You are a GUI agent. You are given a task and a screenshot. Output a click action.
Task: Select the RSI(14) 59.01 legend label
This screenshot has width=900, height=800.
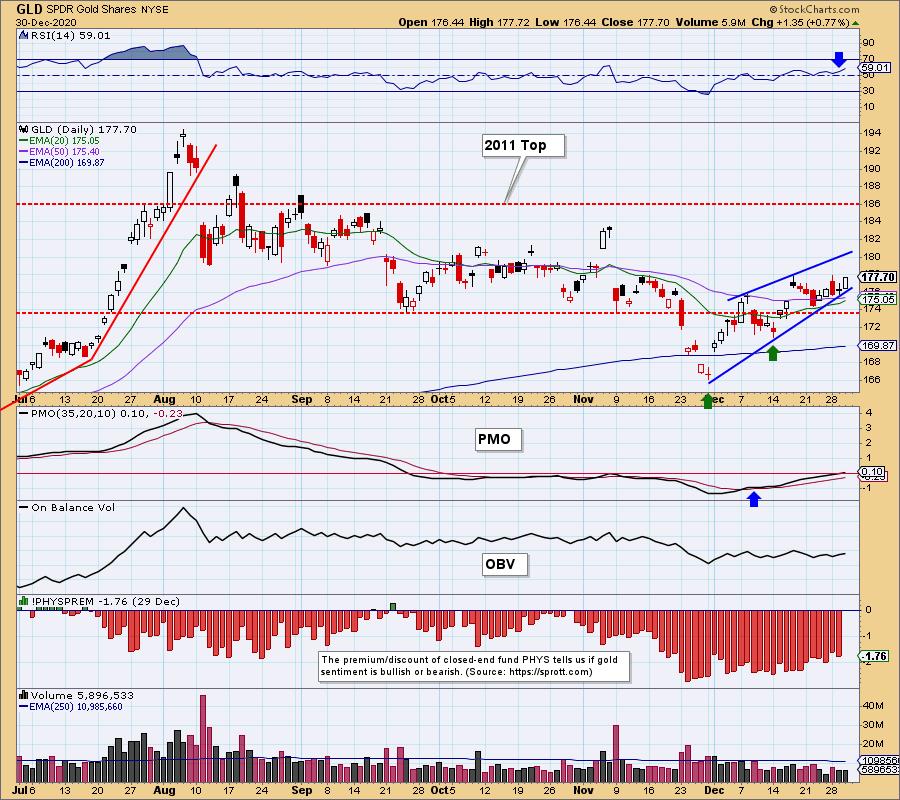pyautogui.click(x=71, y=35)
